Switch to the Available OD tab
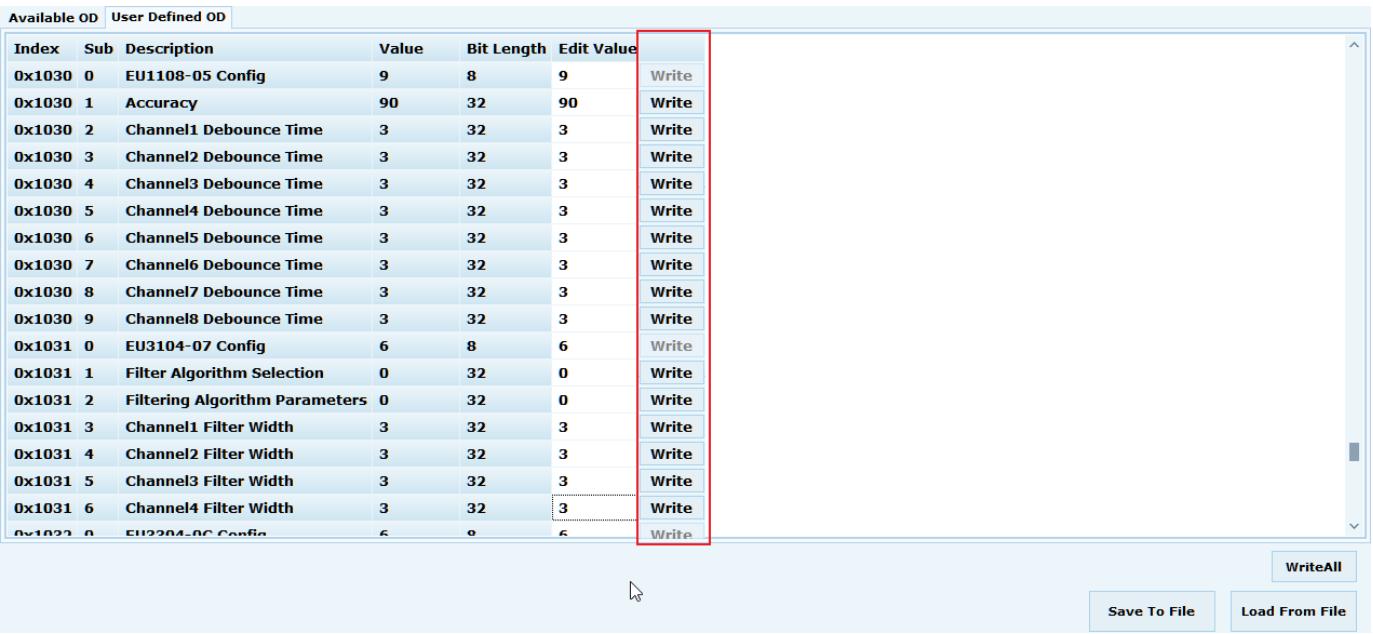This screenshot has width=1373, height=634. (52, 16)
